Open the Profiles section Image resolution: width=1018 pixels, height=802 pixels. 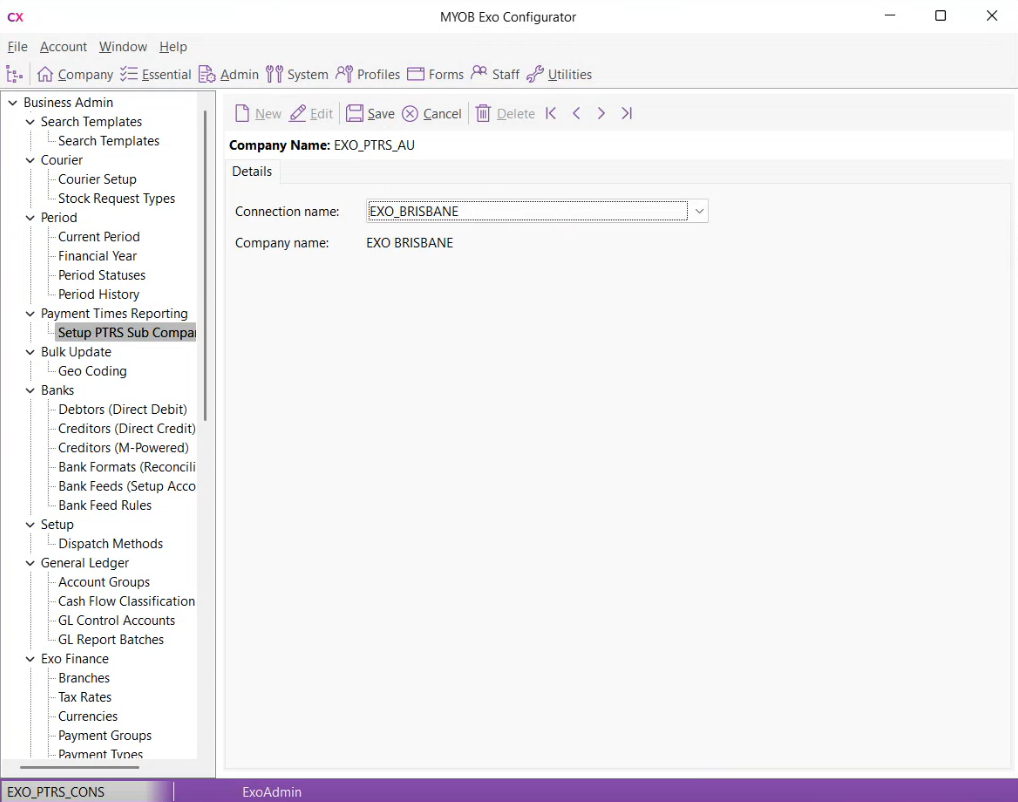[x=367, y=74]
